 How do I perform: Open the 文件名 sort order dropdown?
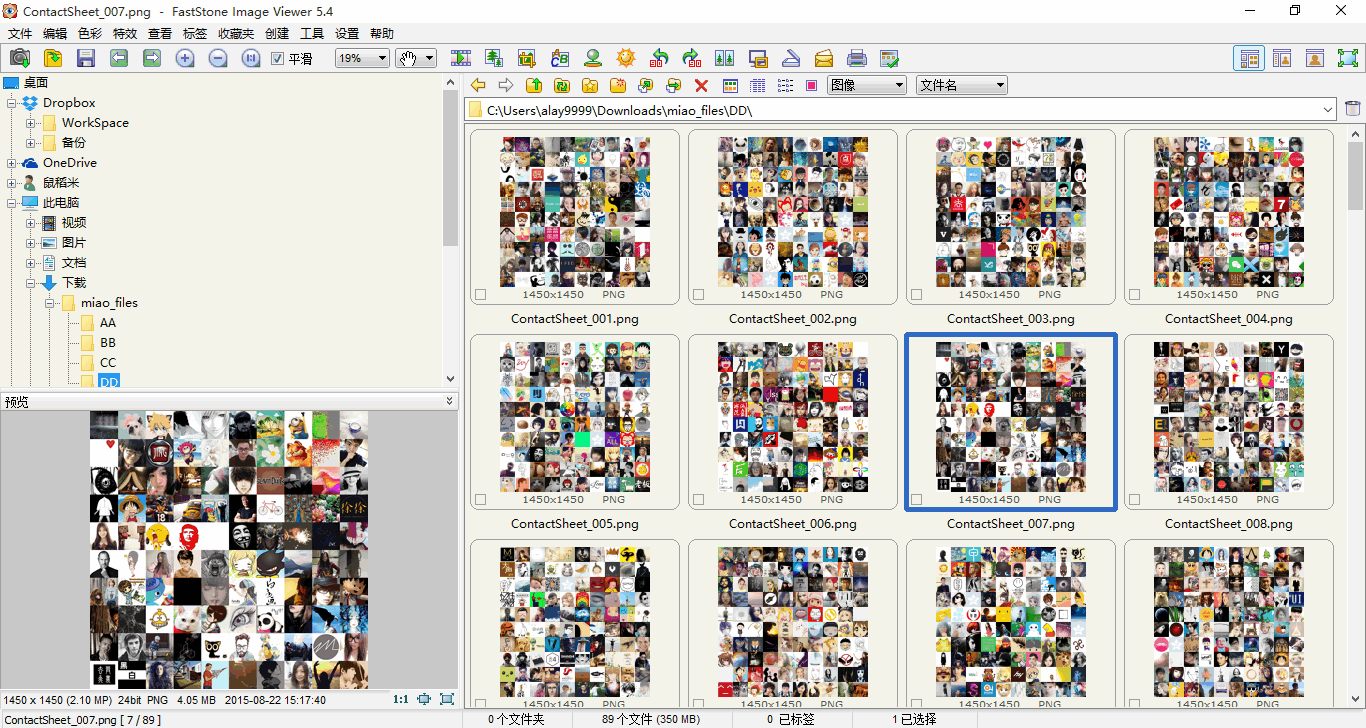(962, 86)
